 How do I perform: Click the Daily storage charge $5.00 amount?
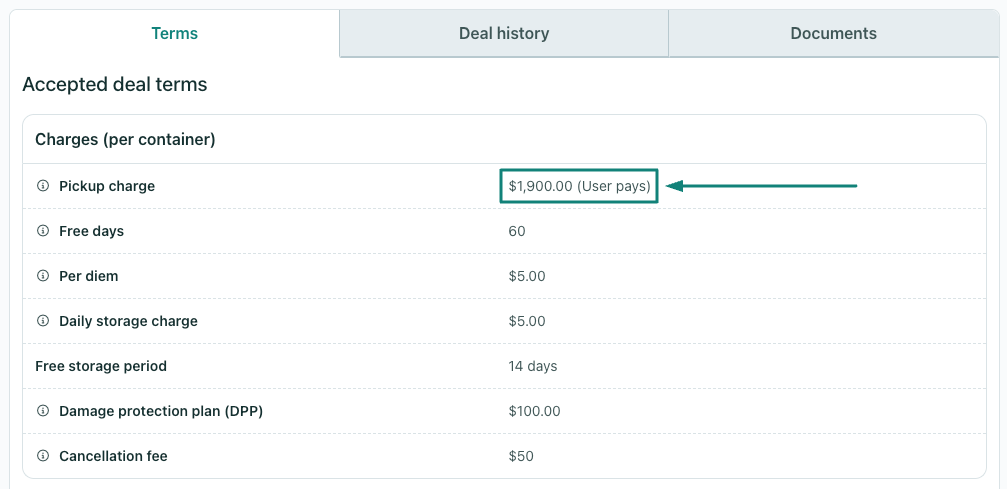527,321
